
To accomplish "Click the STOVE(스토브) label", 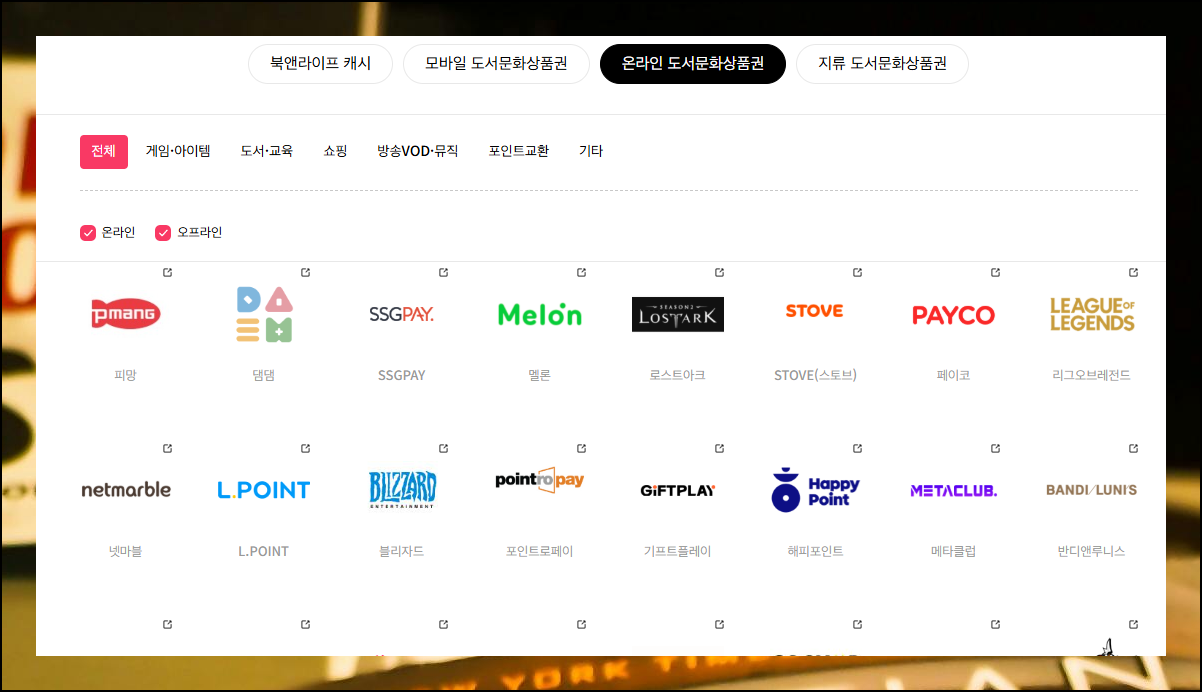I will pyautogui.click(x=816, y=375).
